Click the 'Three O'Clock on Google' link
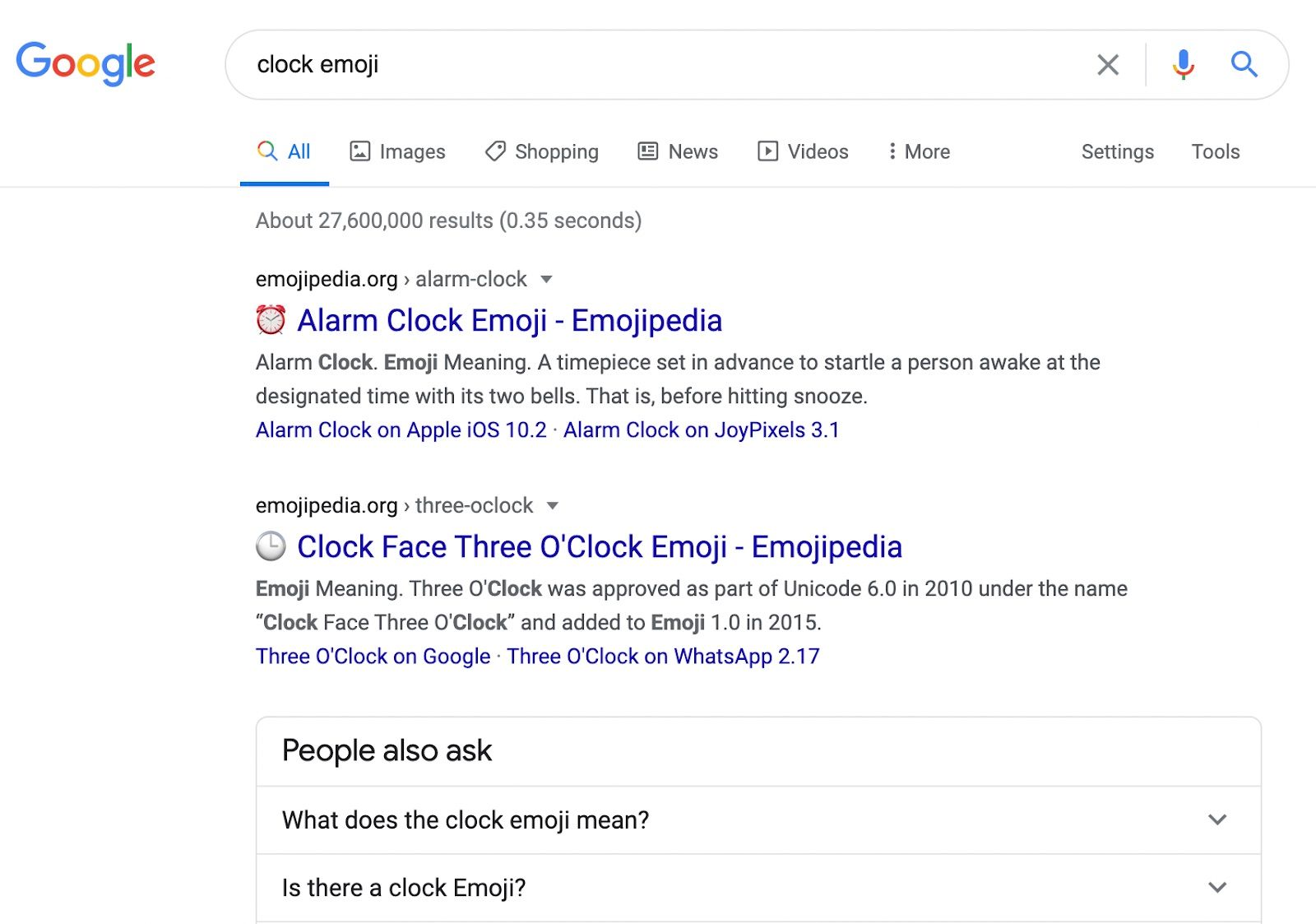This screenshot has height=924, width=1316. [372, 656]
